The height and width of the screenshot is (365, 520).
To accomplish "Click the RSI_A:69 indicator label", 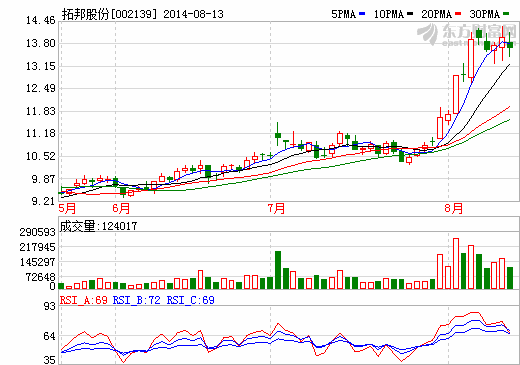I will [84, 300].
